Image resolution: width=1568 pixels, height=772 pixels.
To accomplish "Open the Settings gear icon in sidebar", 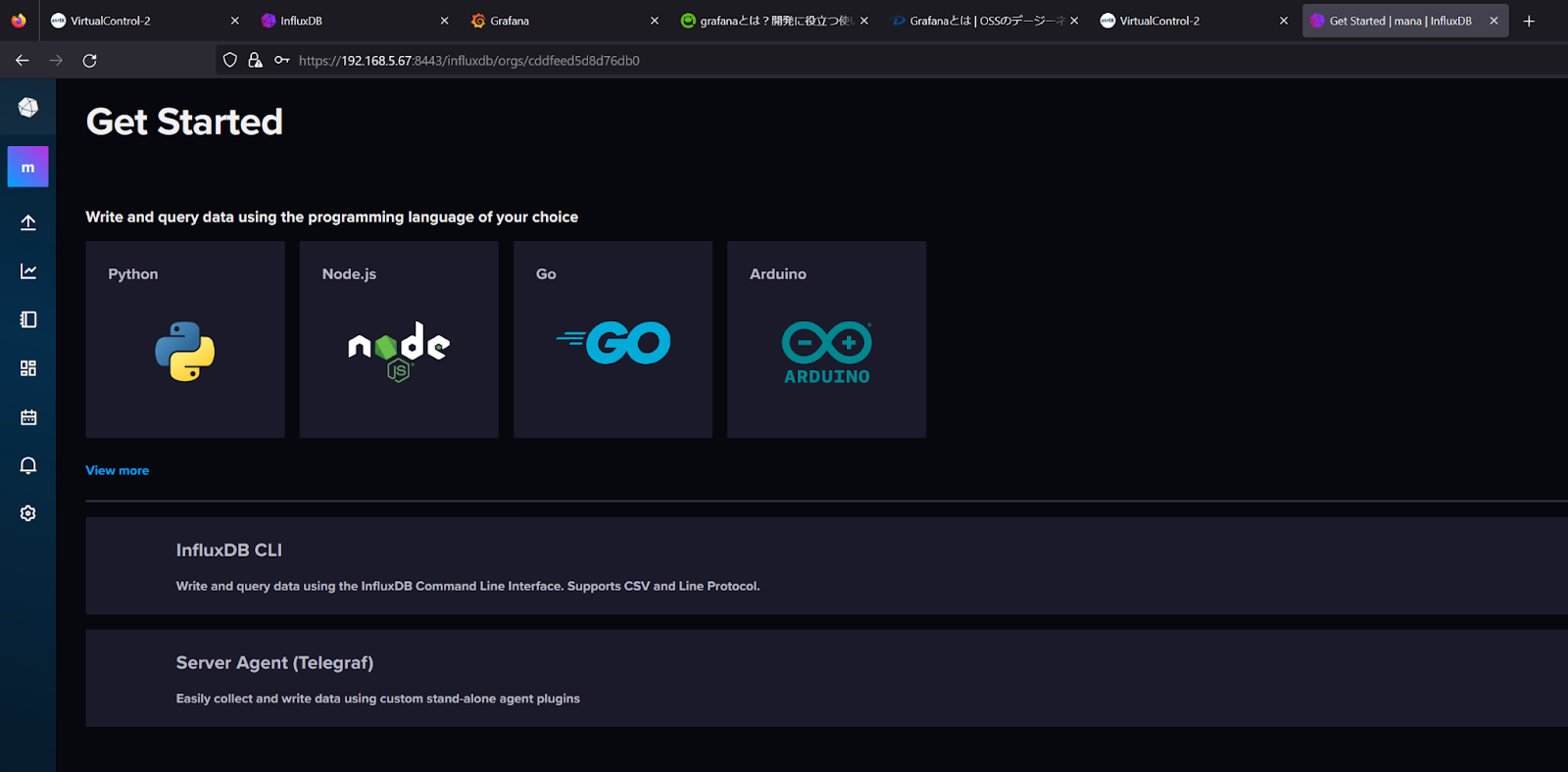I will coord(28,513).
